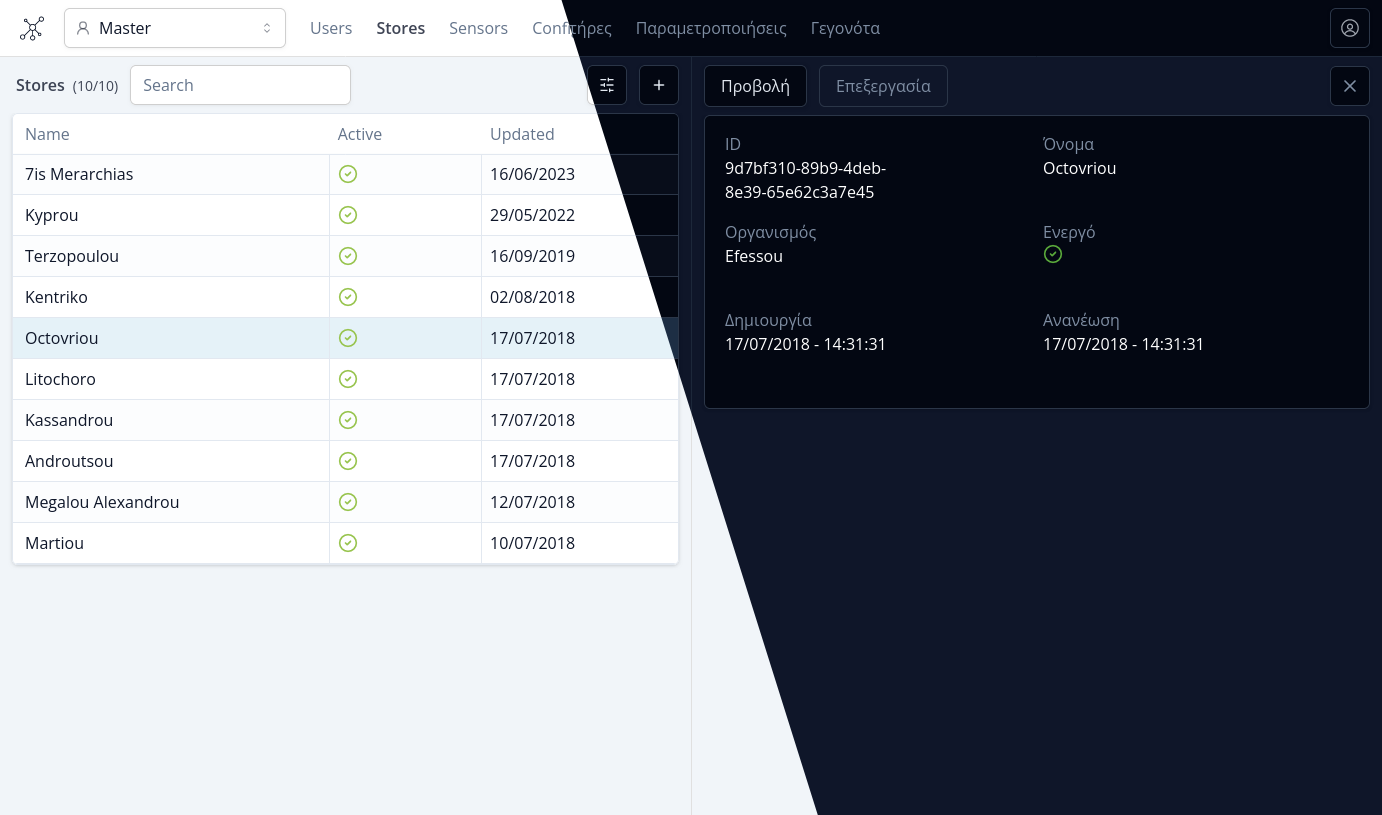
Task: Open the user account profile icon
Action: click(x=1349, y=28)
